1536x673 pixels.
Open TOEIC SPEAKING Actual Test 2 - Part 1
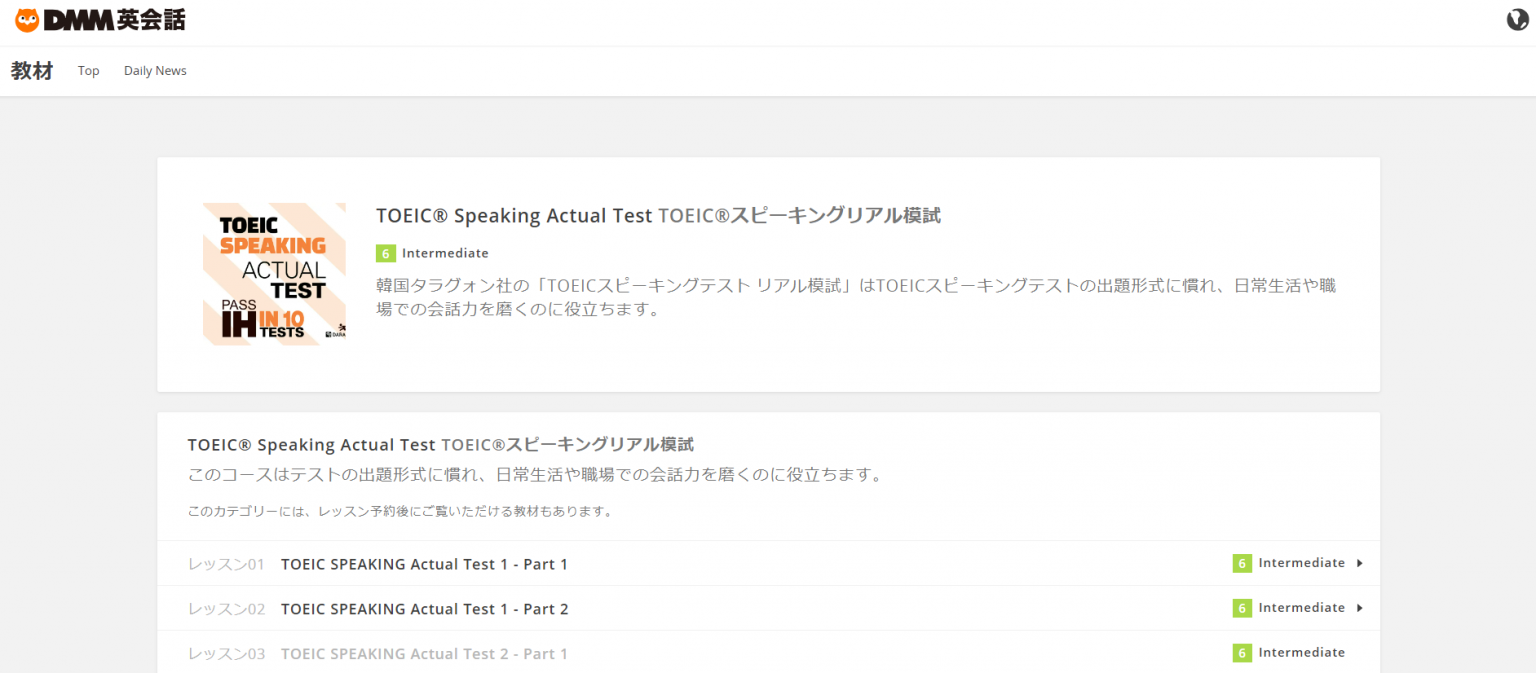point(424,654)
